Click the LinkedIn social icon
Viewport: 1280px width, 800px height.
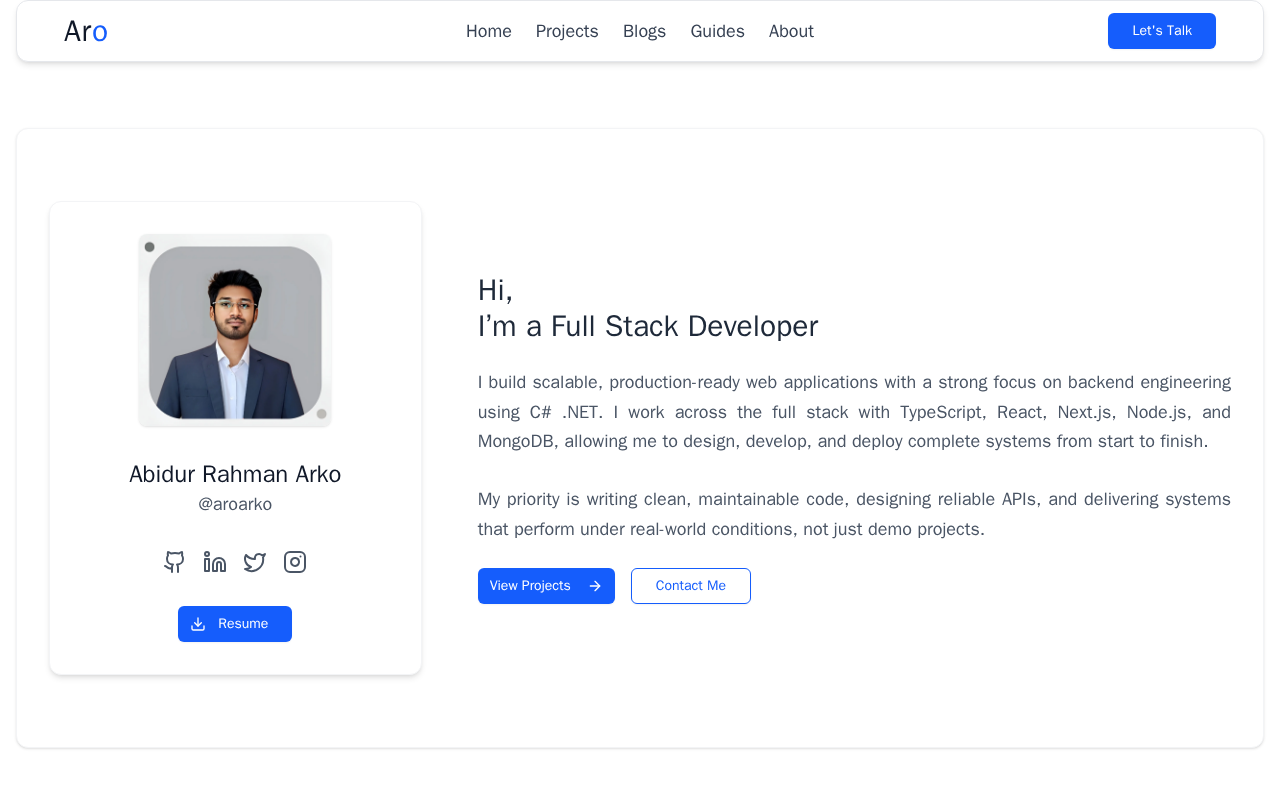(x=215, y=562)
